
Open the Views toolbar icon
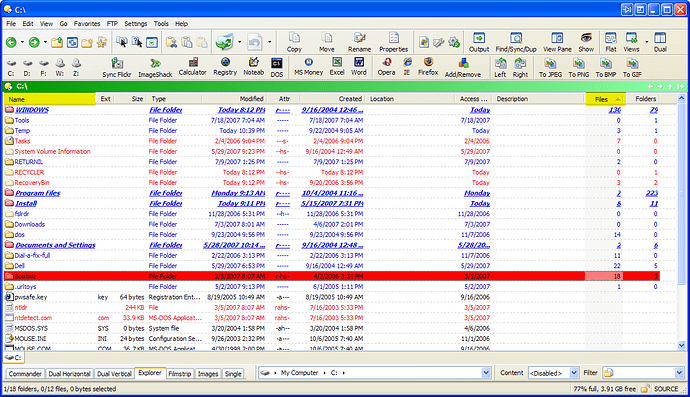pyautogui.click(x=631, y=42)
